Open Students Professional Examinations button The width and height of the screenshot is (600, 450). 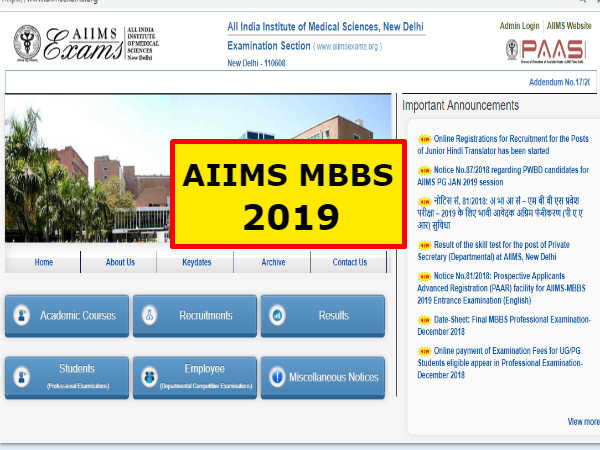click(x=67, y=378)
